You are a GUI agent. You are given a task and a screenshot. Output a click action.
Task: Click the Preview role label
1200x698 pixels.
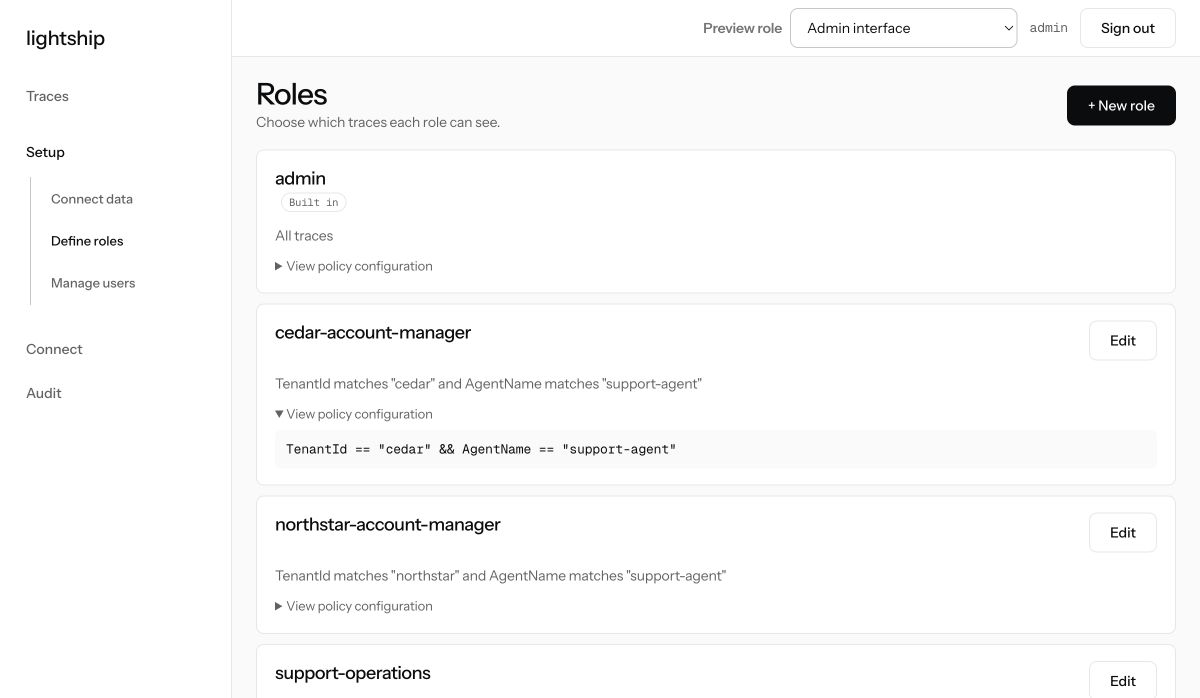pos(742,28)
